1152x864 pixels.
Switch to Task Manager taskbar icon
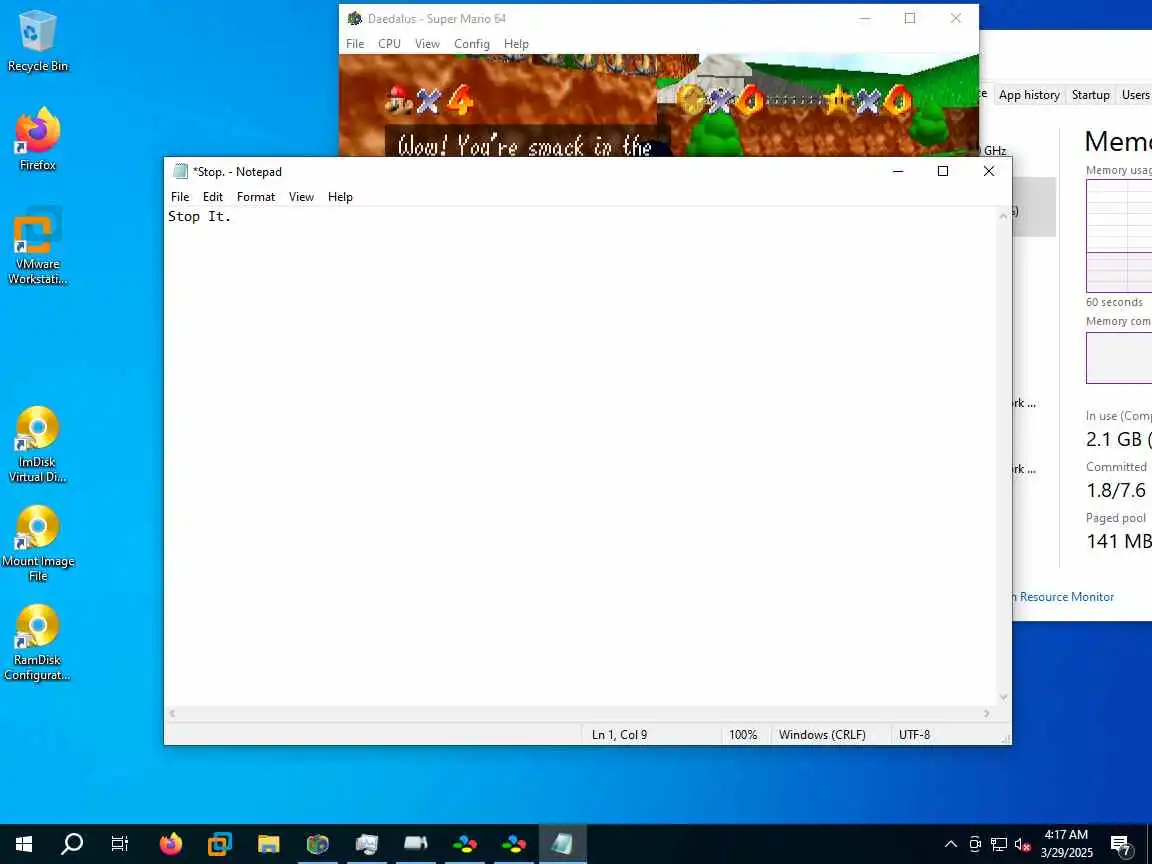click(x=367, y=844)
